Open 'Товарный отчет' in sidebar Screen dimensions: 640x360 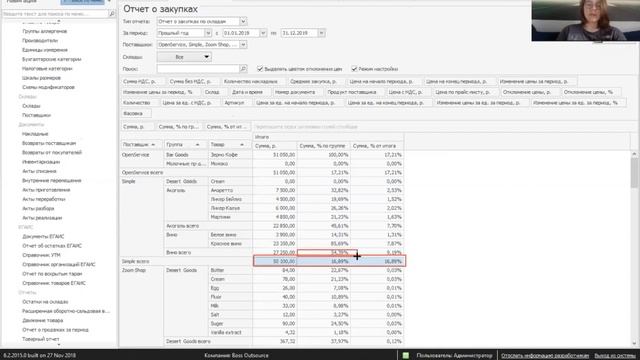coord(40,339)
